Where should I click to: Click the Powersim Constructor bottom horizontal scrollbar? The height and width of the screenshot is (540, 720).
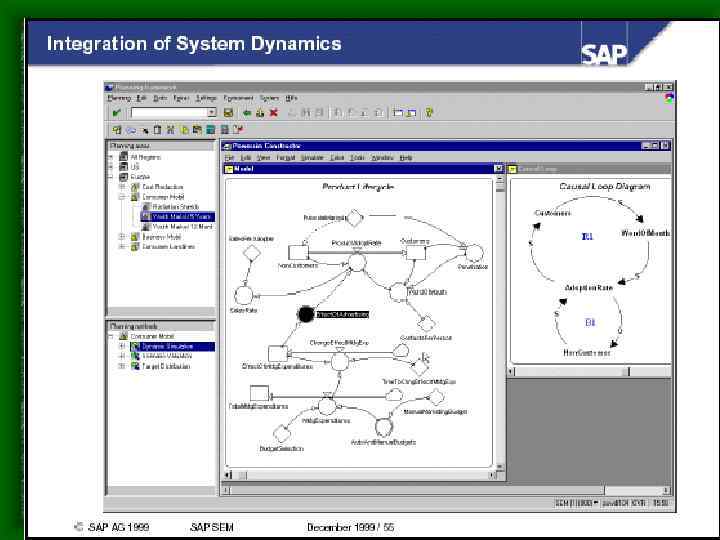tap(447, 490)
